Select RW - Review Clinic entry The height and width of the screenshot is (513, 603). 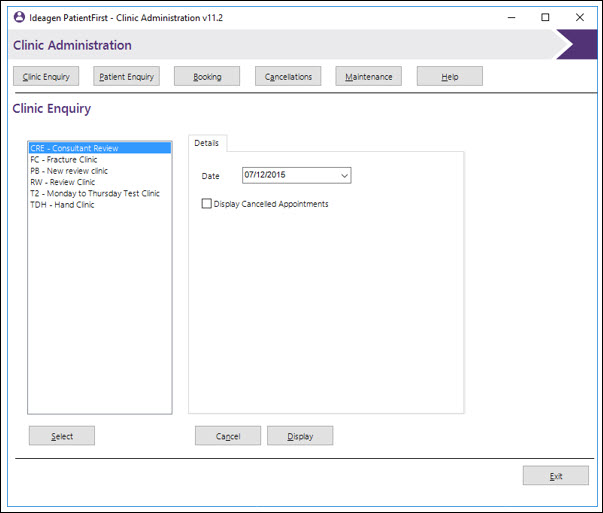[x=100, y=182]
